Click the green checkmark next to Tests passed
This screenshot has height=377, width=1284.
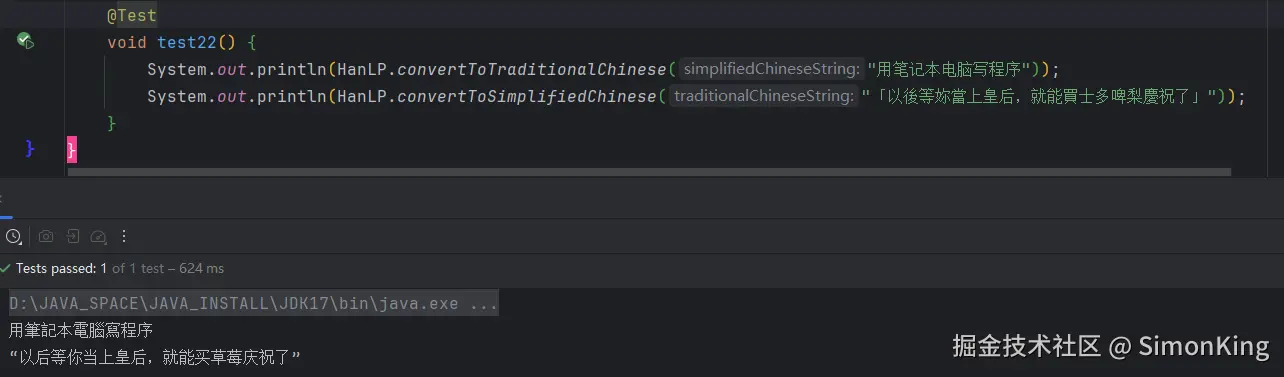click(6, 269)
